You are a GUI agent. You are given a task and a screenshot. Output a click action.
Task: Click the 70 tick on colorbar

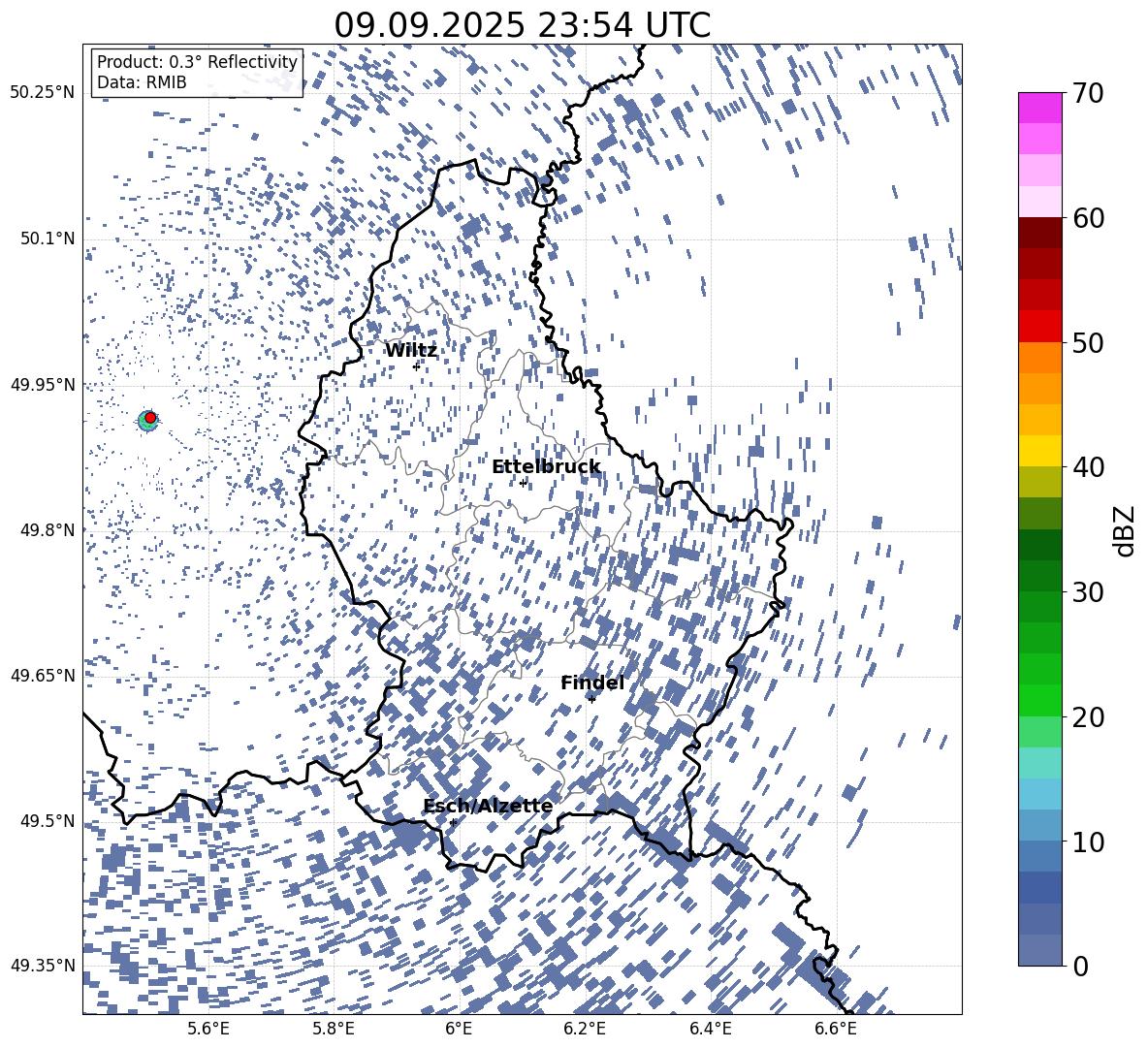point(1088,93)
